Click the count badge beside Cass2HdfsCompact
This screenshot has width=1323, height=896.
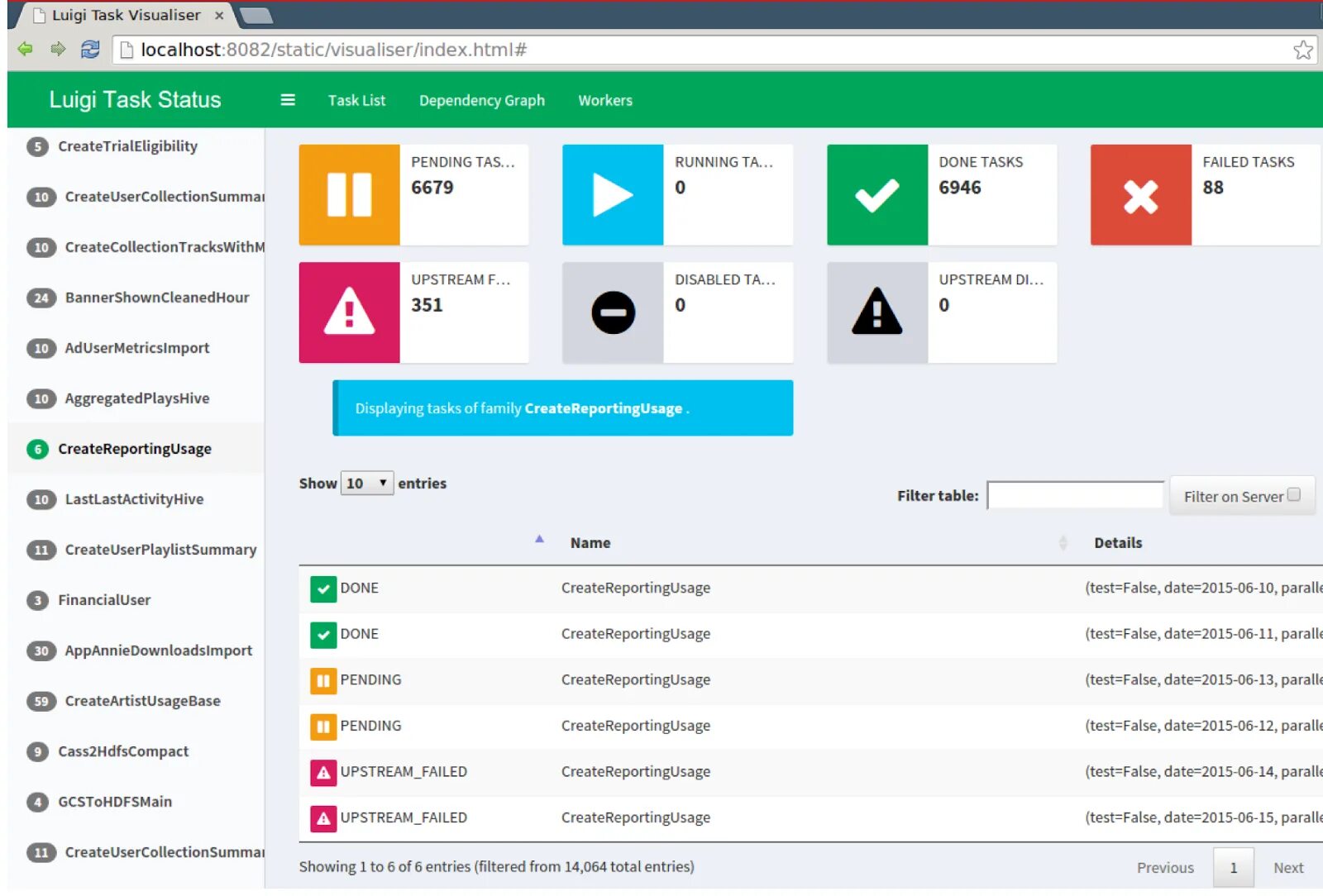click(x=37, y=751)
